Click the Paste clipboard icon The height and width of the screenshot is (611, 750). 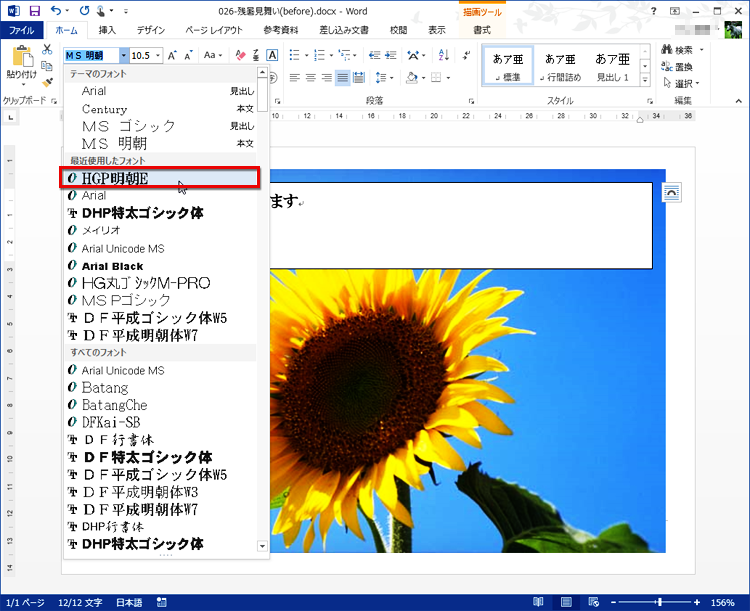coord(22,56)
